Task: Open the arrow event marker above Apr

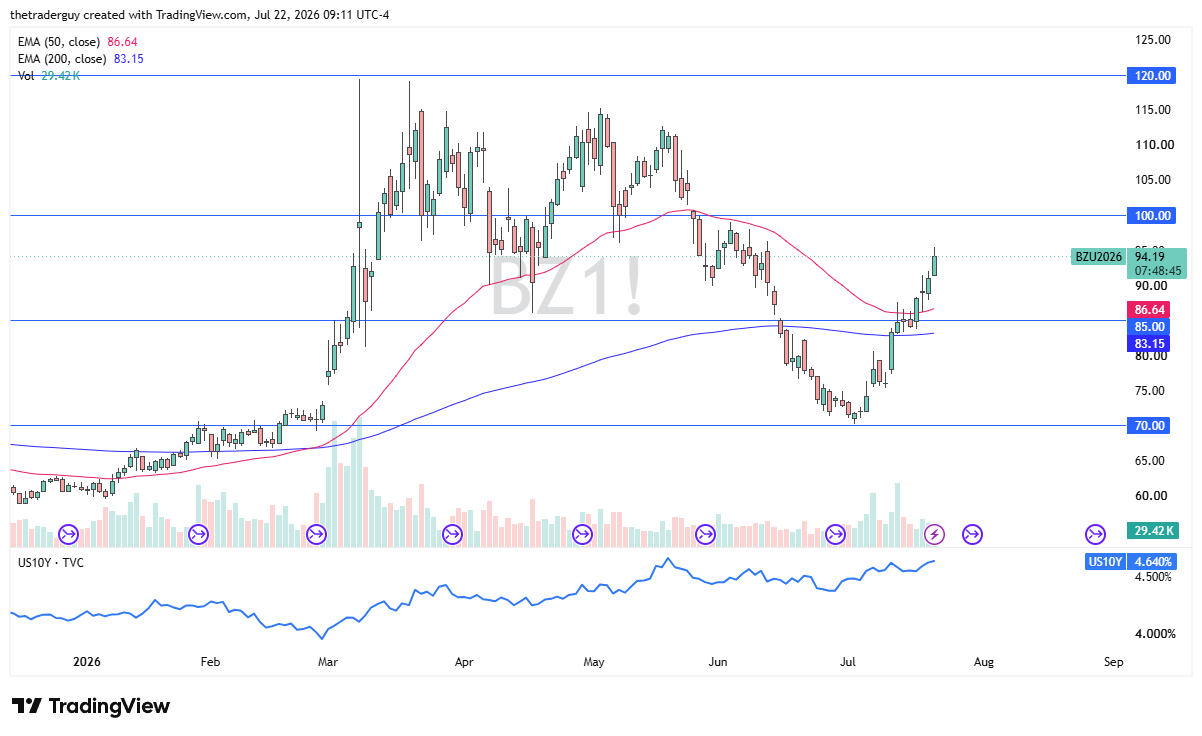Action: coord(452,535)
